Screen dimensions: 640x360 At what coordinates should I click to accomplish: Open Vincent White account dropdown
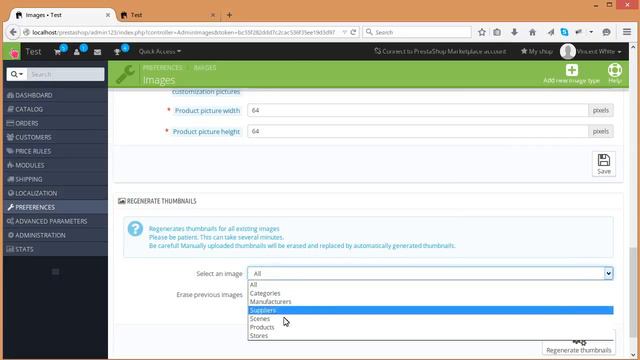599,52
